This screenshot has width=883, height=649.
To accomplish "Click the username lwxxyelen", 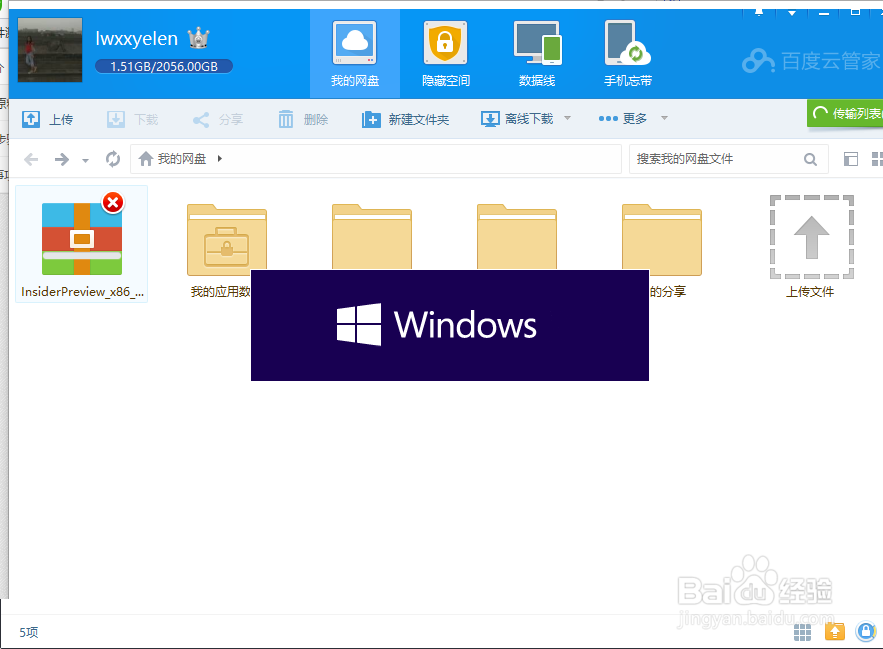I will (x=136, y=38).
